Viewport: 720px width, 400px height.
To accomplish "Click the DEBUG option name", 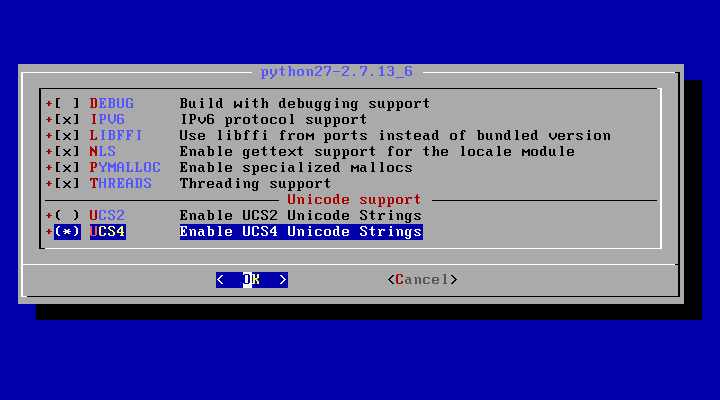I will tap(112, 104).
